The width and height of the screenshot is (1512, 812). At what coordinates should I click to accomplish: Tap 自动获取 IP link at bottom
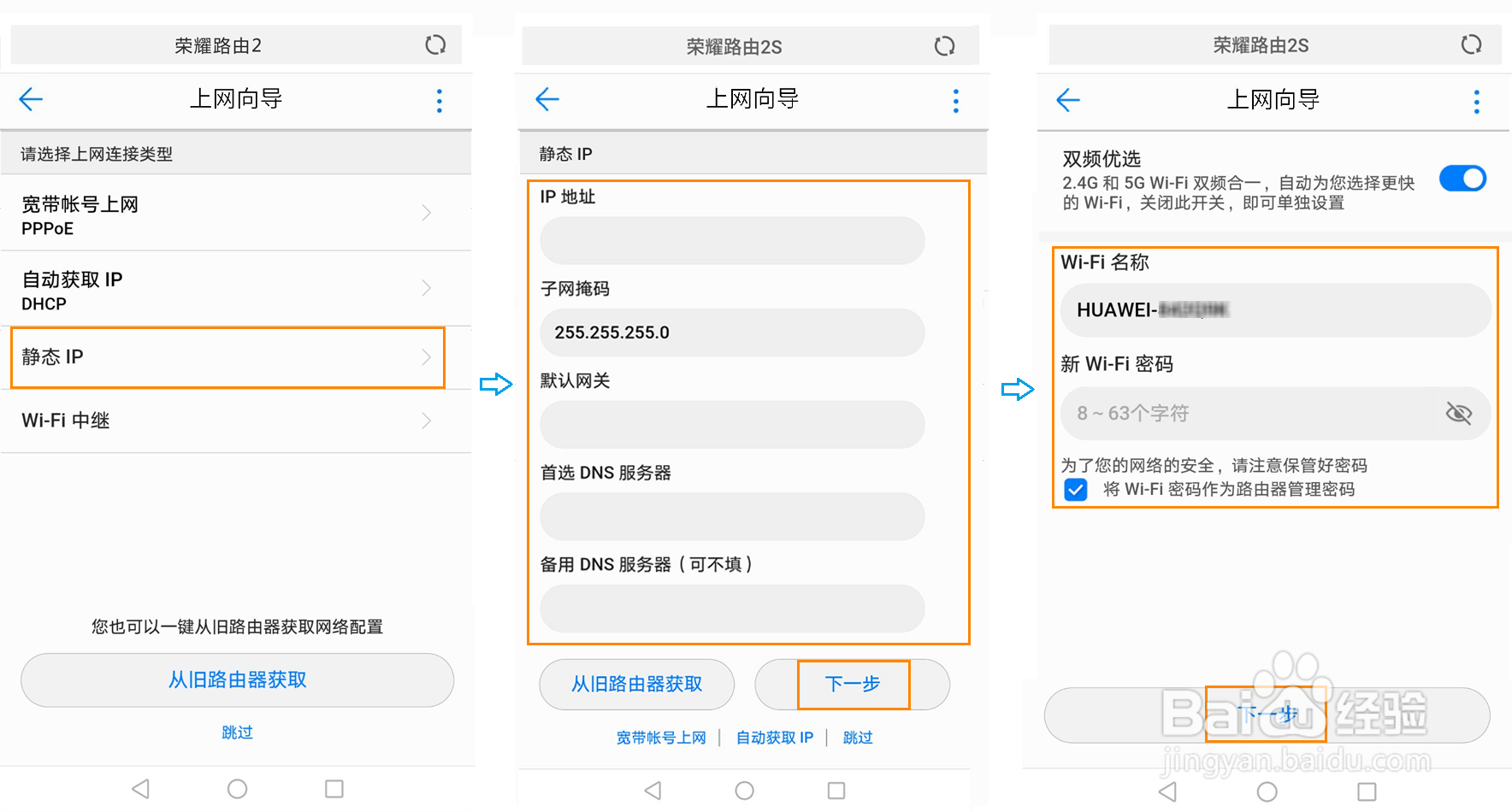775,738
